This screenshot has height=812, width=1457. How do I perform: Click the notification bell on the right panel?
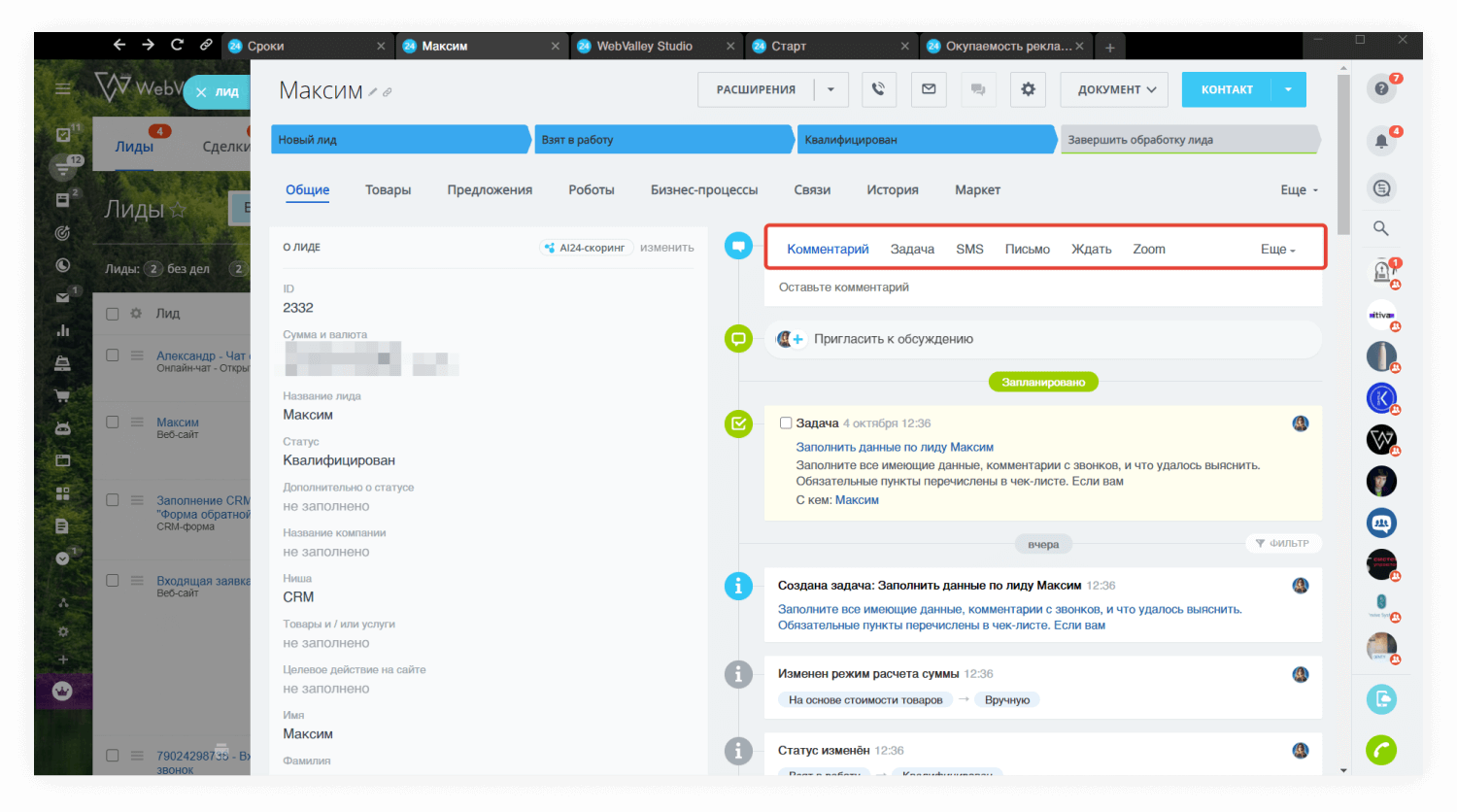click(1381, 139)
